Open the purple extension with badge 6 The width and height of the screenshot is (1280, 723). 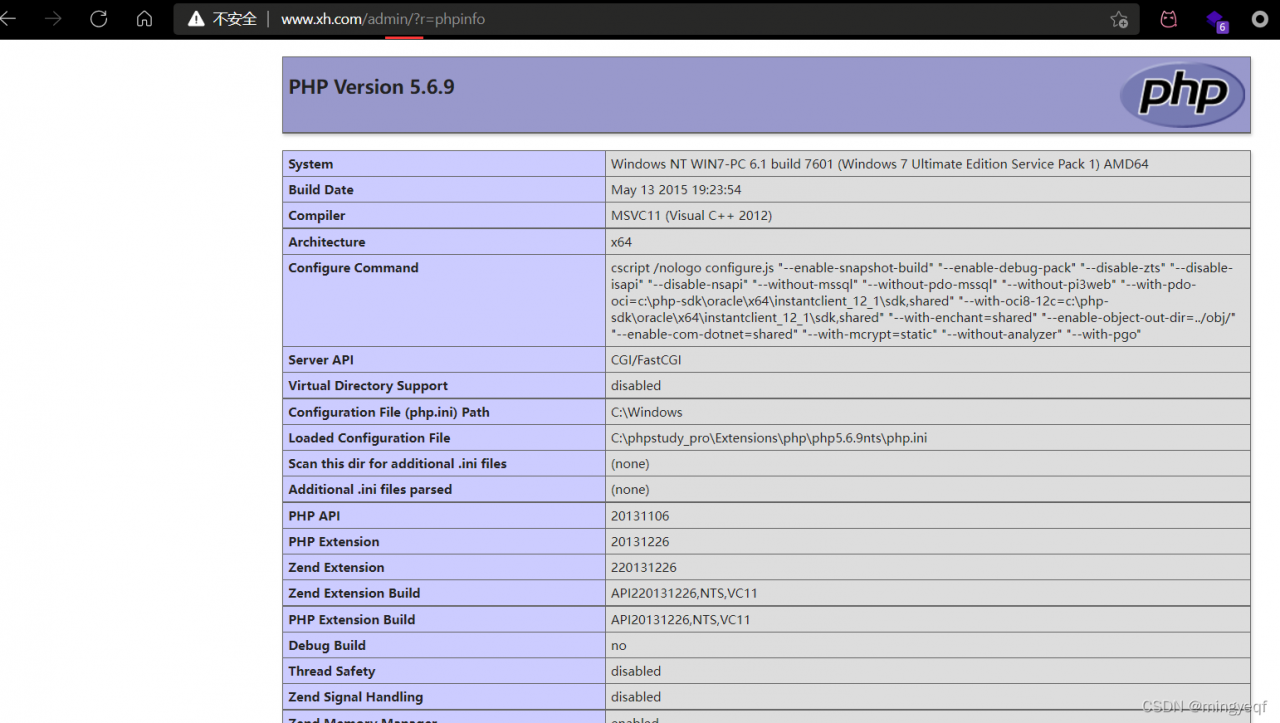(1216, 21)
